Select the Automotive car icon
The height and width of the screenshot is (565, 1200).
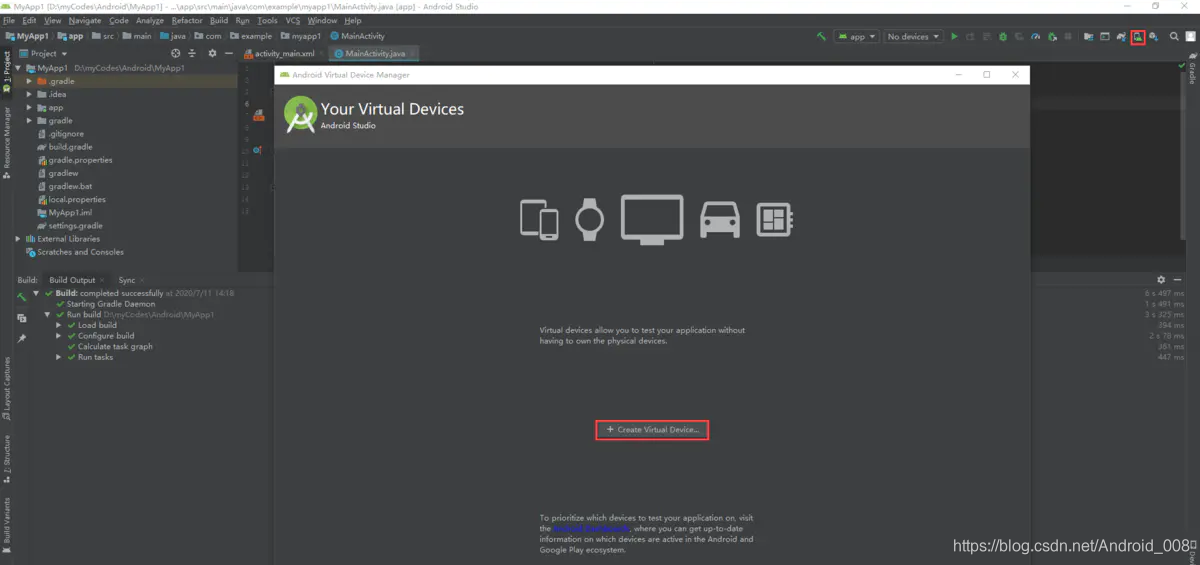point(720,219)
